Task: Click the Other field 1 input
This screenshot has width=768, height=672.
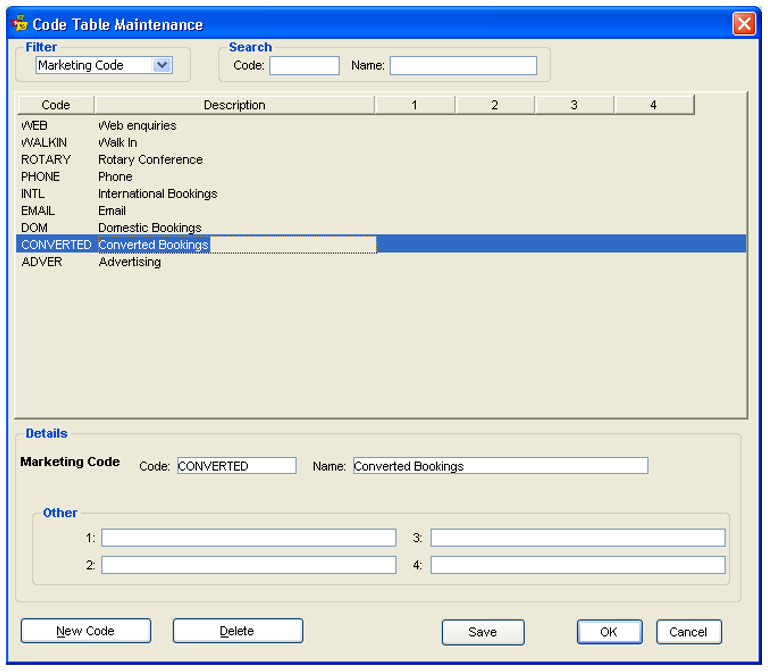Action: [249, 538]
